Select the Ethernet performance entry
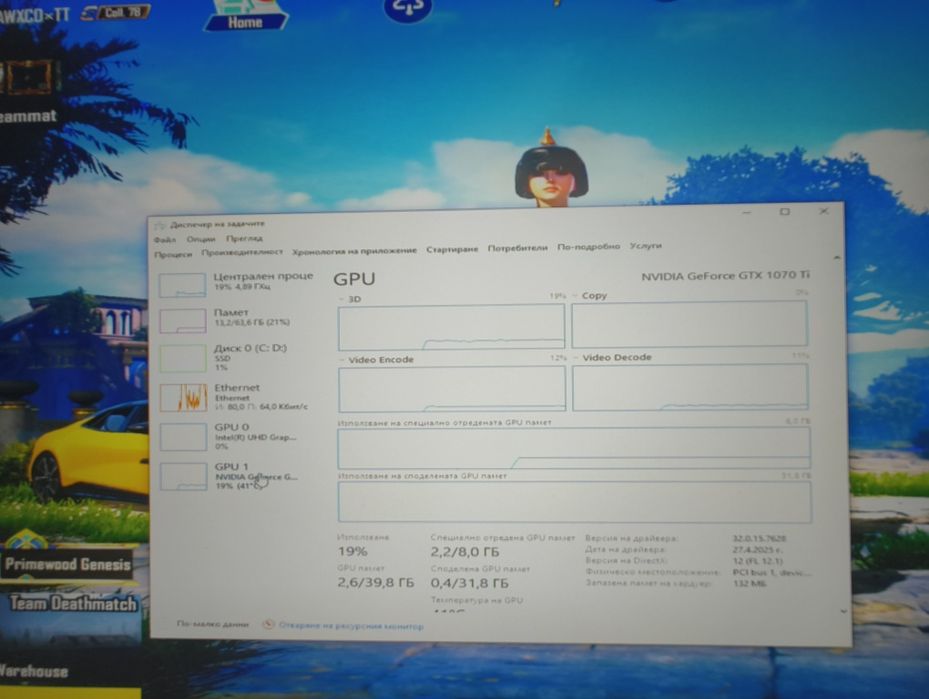 (x=237, y=396)
